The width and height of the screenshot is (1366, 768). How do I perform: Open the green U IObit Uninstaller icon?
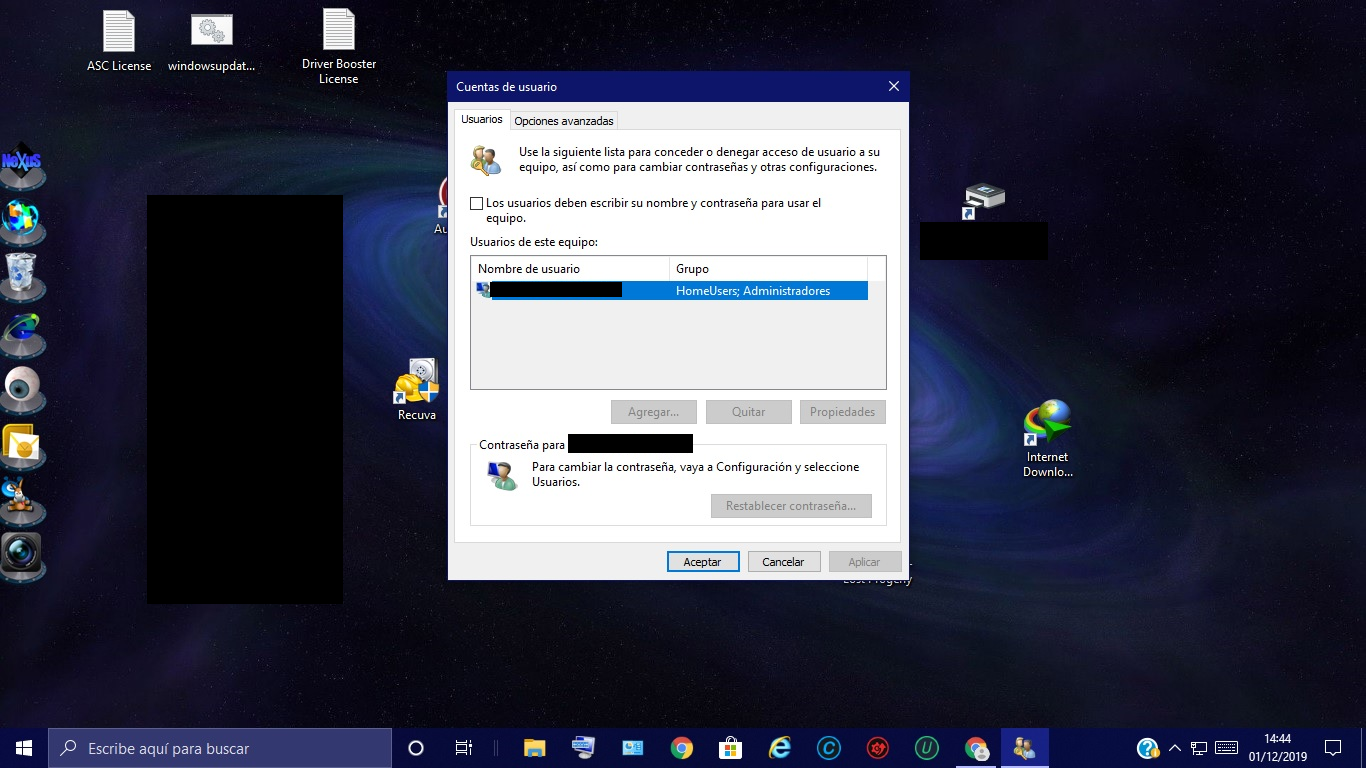927,748
